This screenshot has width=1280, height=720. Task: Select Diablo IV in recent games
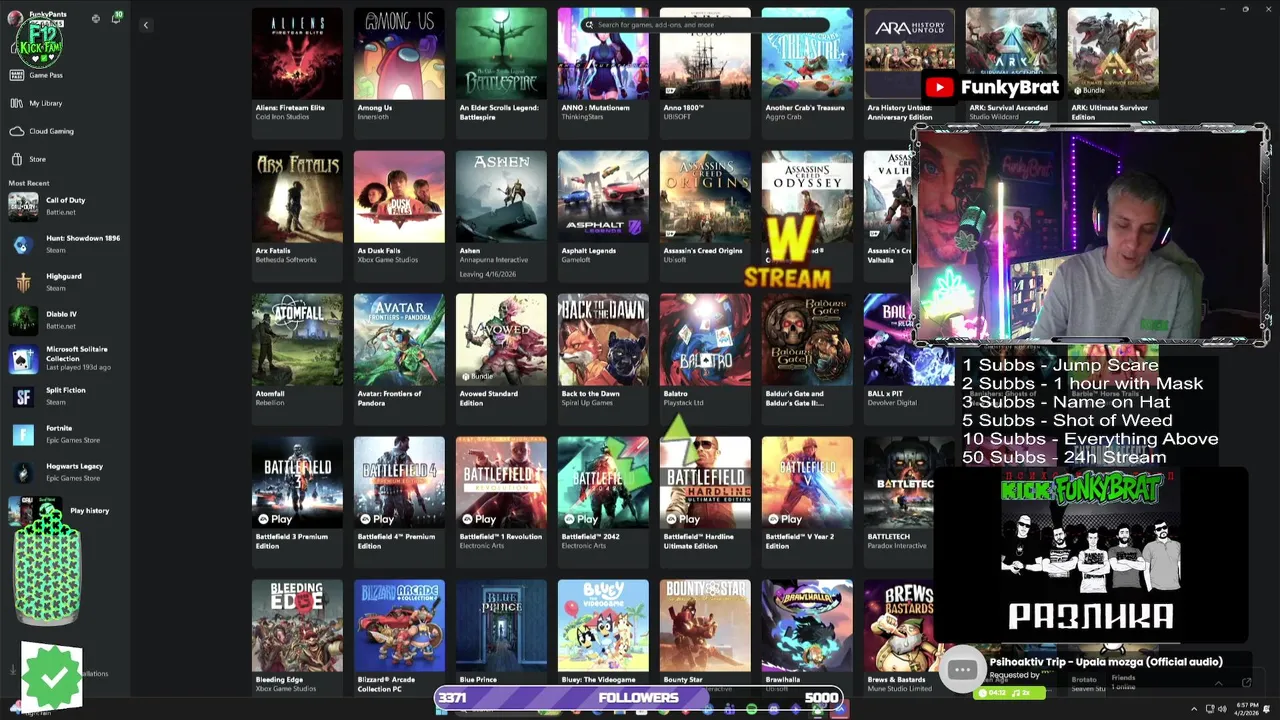click(x=65, y=320)
